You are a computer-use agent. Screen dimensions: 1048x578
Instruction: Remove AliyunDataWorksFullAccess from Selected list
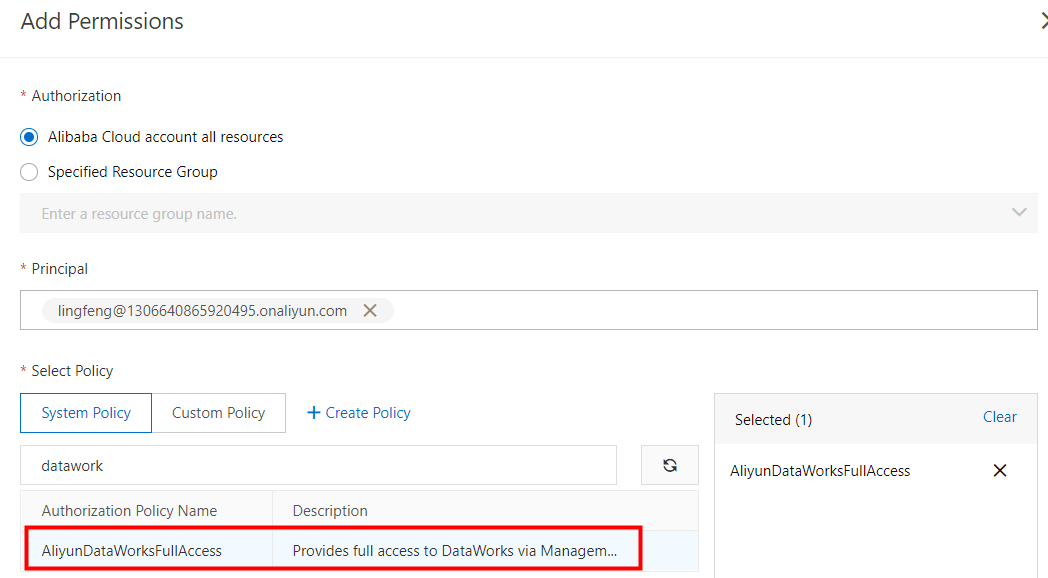(1000, 470)
